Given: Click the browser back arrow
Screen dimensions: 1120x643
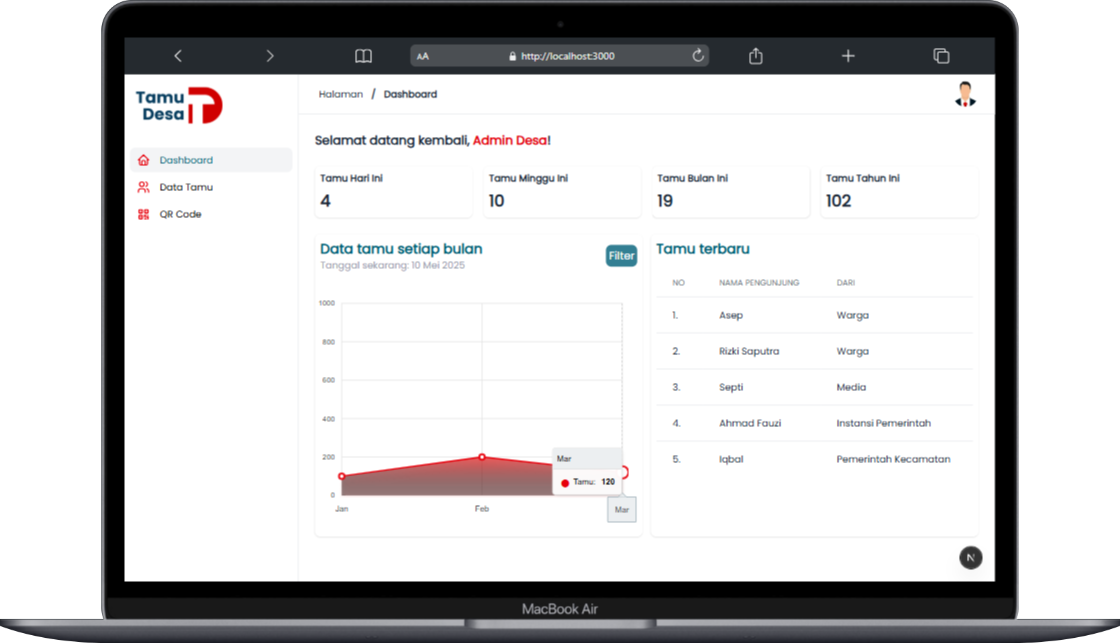Looking at the screenshot, I should 178,56.
